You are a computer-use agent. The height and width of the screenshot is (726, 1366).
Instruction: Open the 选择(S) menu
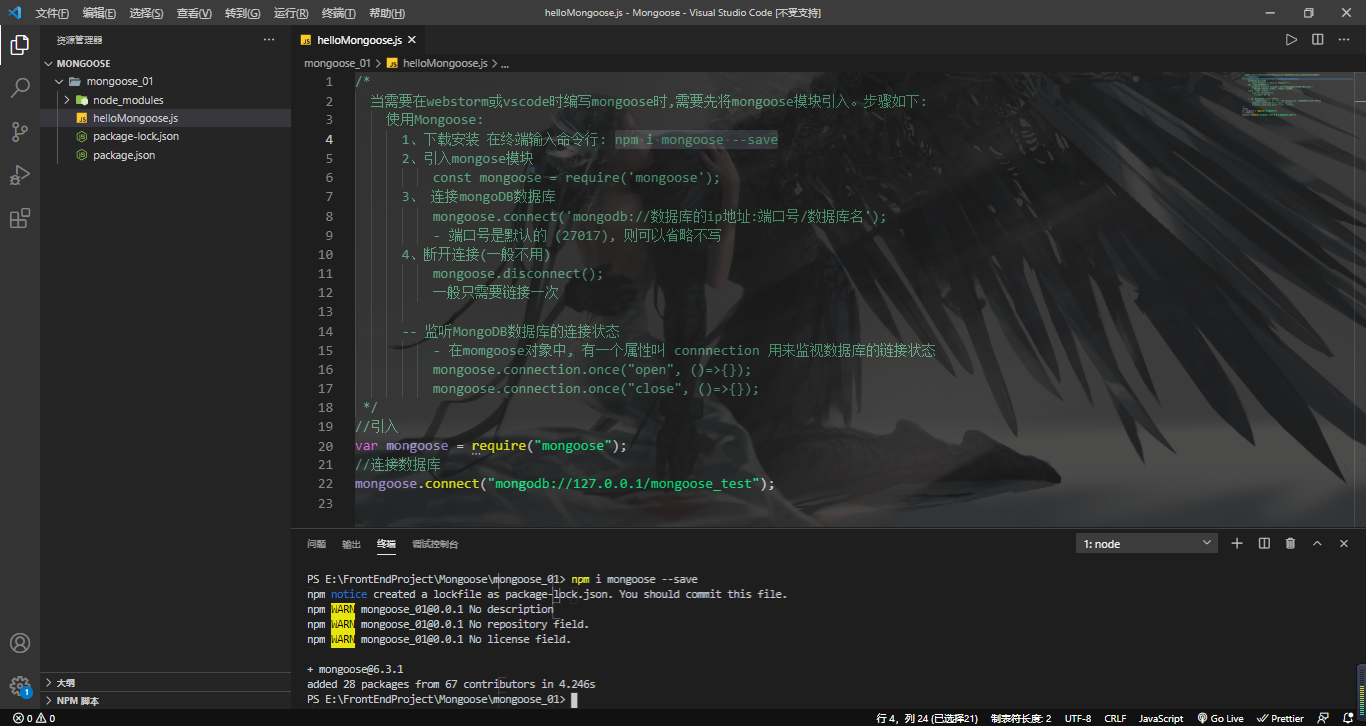tap(147, 13)
